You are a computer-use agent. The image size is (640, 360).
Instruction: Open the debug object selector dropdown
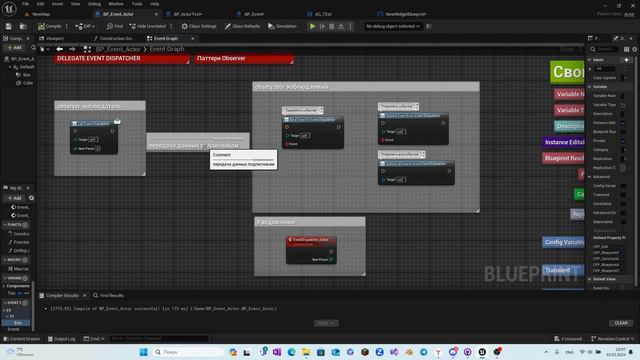click(x=392, y=26)
